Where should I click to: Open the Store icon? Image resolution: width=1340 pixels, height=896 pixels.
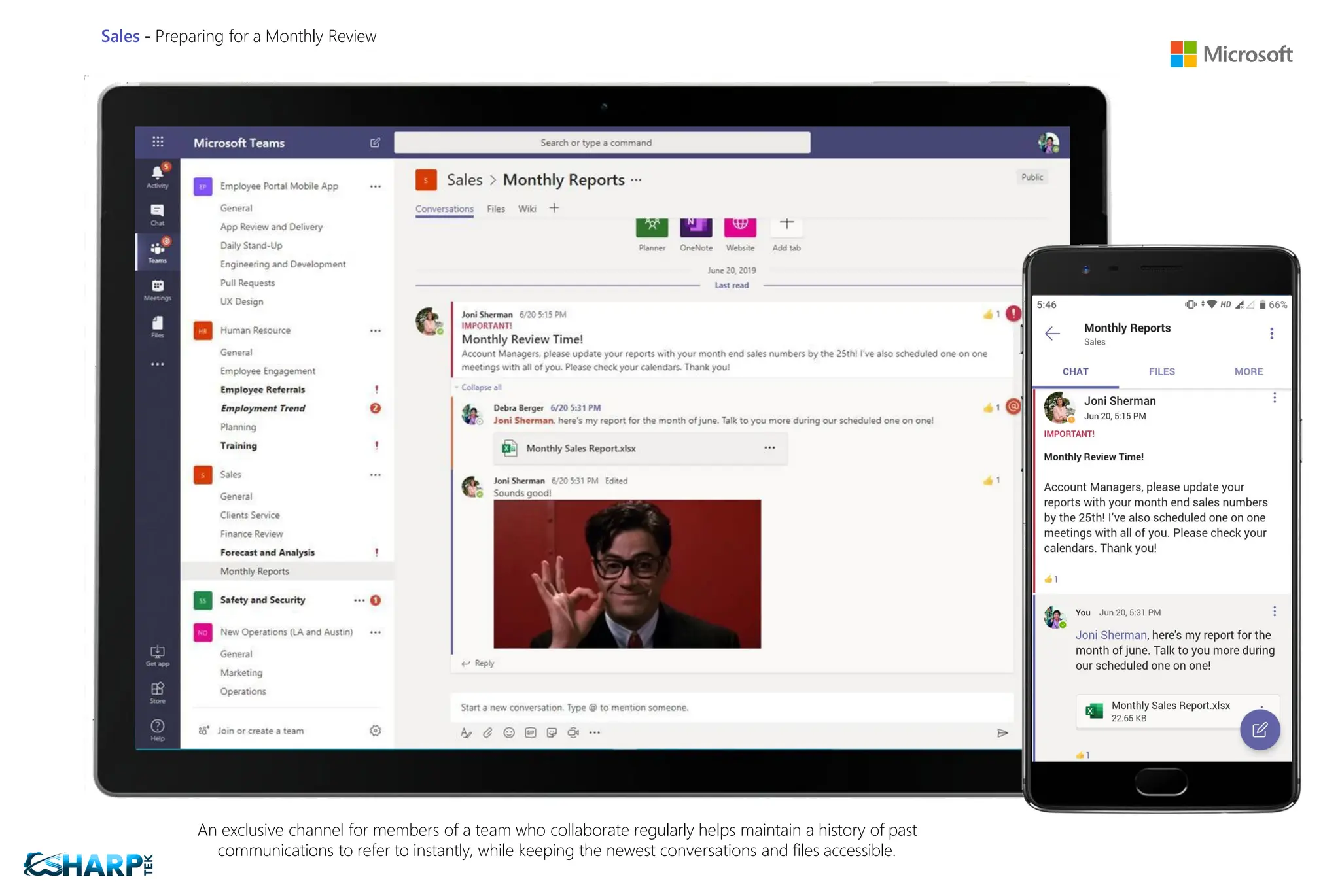pos(157,693)
